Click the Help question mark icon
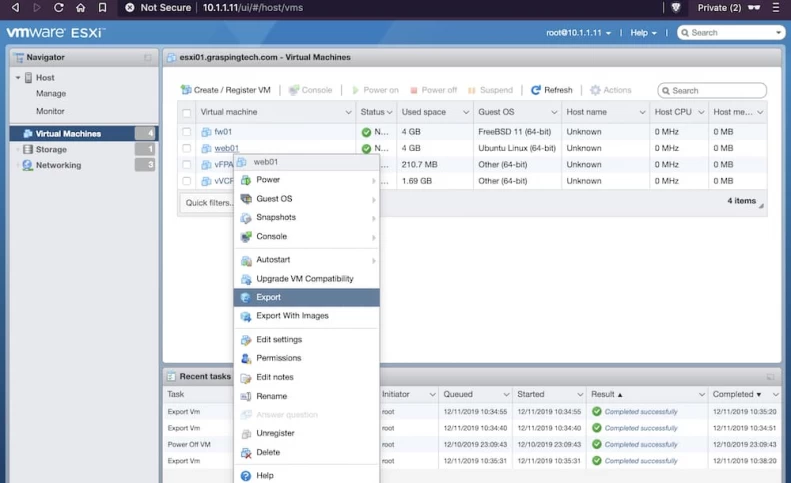 click(246, 476)
